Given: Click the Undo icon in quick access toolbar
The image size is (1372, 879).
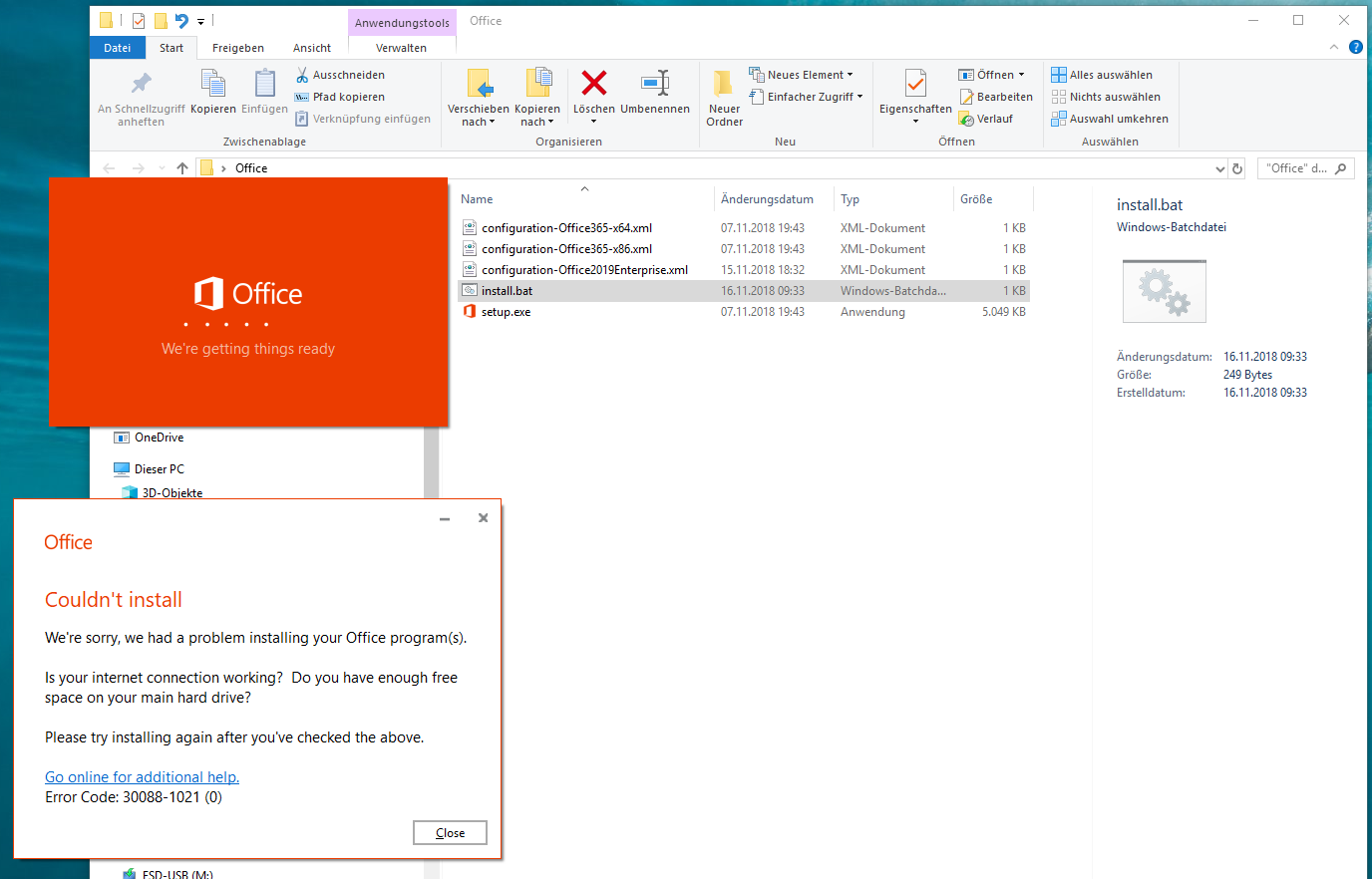Looking at the screenshot, I should [x=181, y=21].
